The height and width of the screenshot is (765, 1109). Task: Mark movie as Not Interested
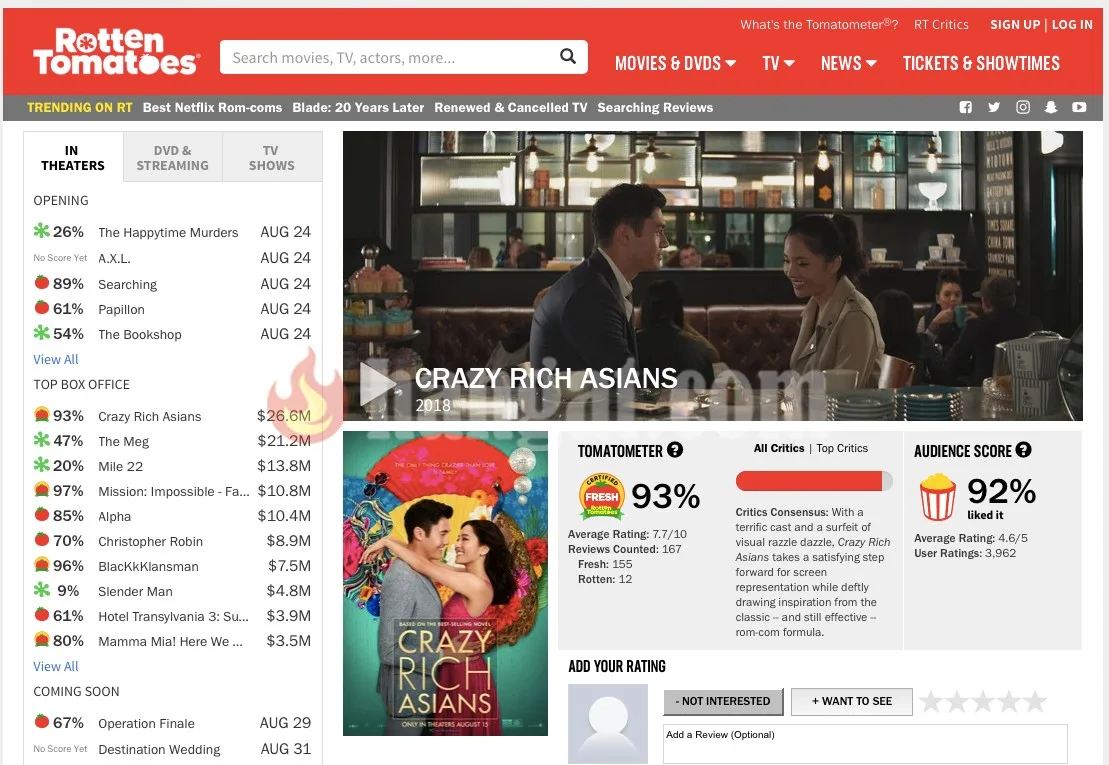723,701
